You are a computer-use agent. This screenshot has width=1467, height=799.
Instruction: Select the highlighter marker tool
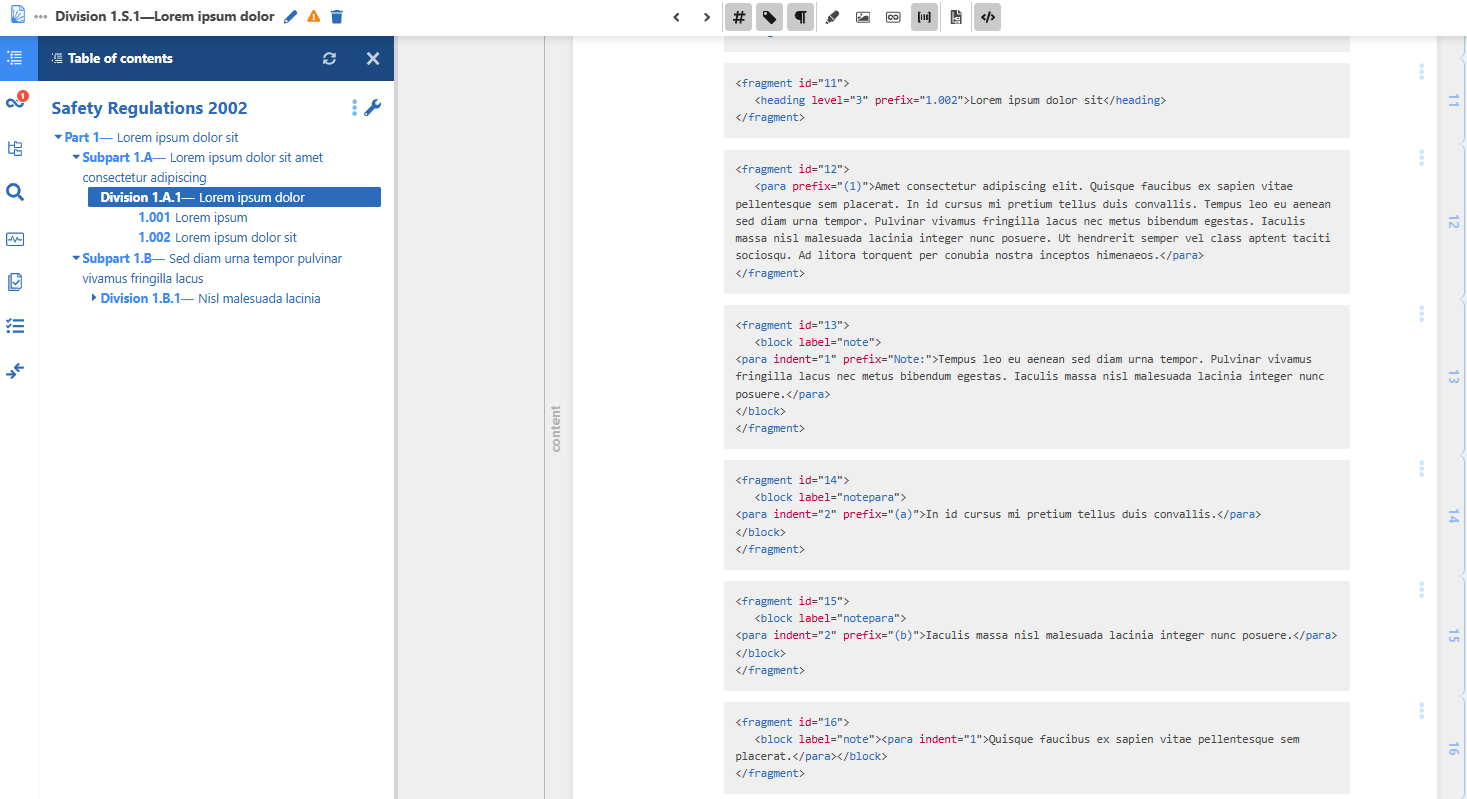(832, 17)
